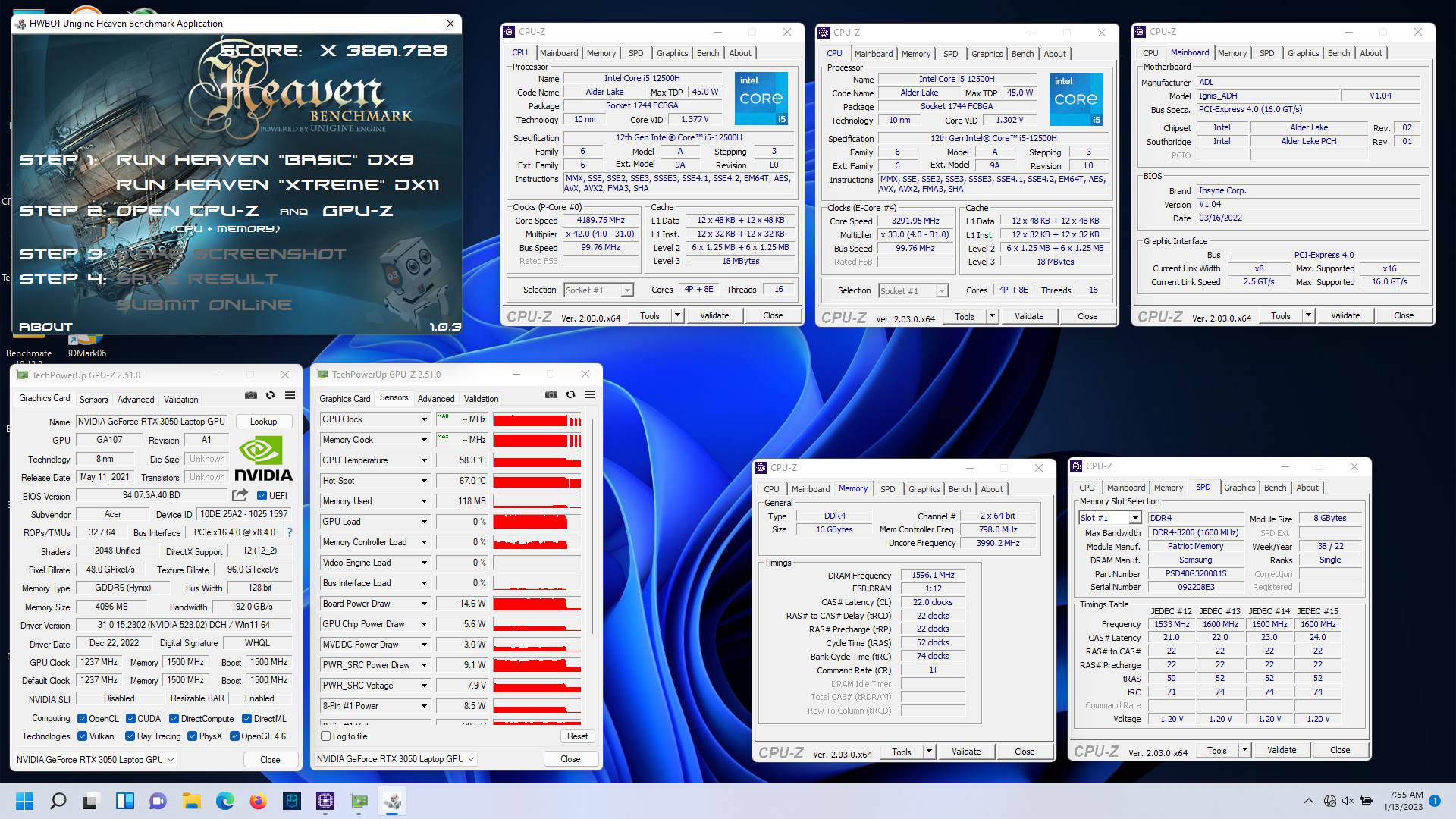Click GPU-Z icon in the taskbar

click(359, 801)
